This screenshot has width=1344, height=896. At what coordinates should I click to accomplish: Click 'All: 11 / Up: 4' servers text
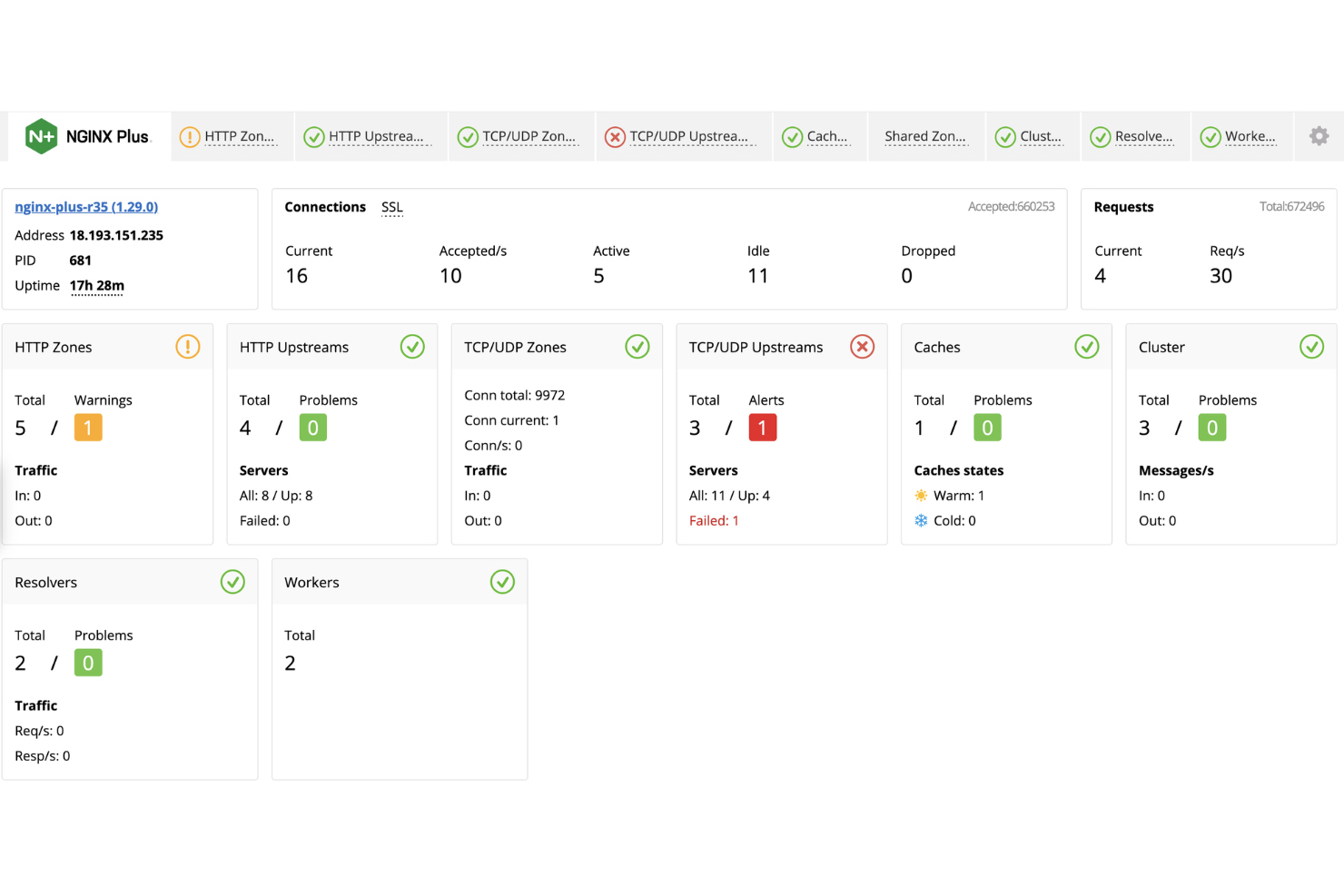tap(729, 496)
